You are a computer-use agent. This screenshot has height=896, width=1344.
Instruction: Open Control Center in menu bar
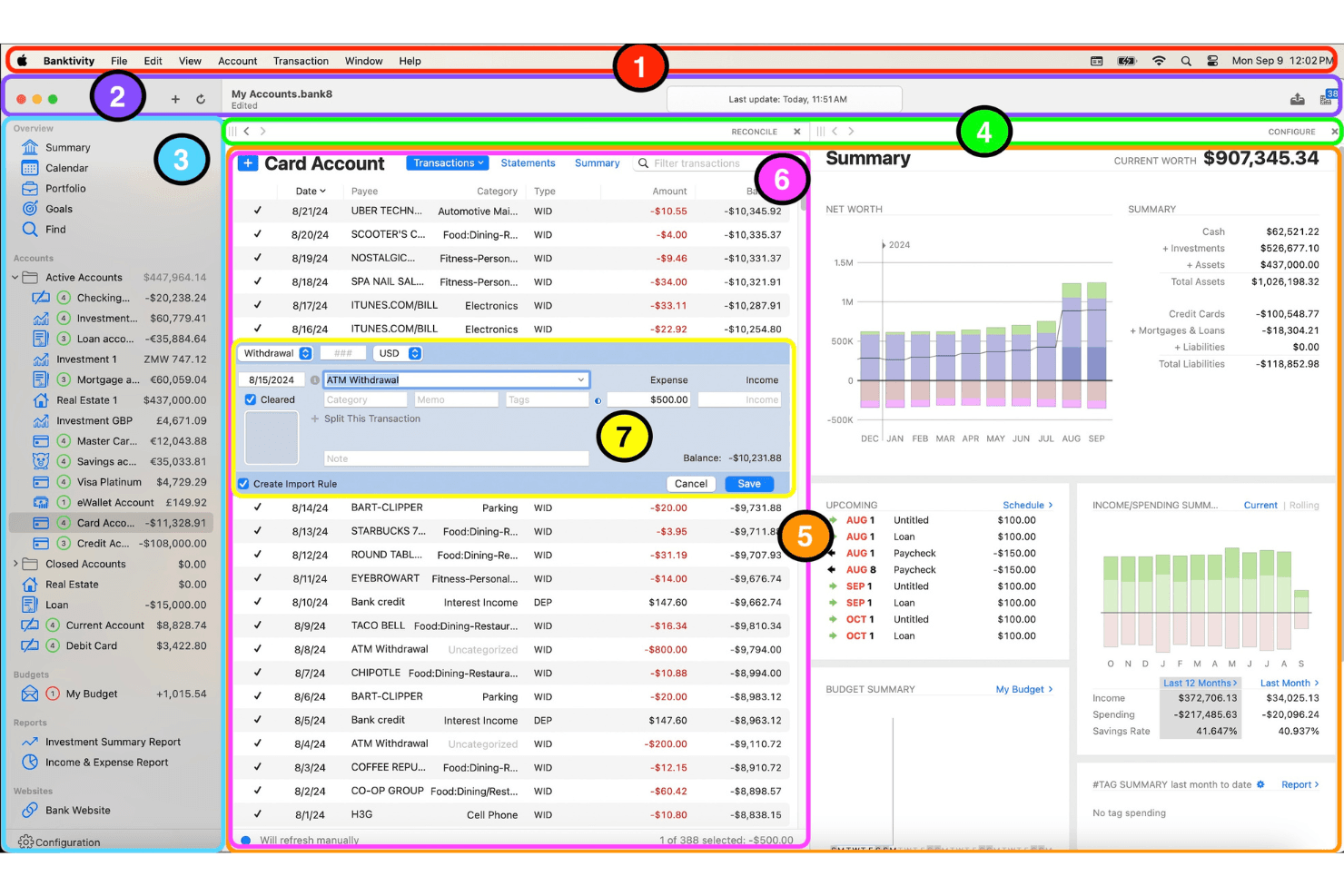1212,61
